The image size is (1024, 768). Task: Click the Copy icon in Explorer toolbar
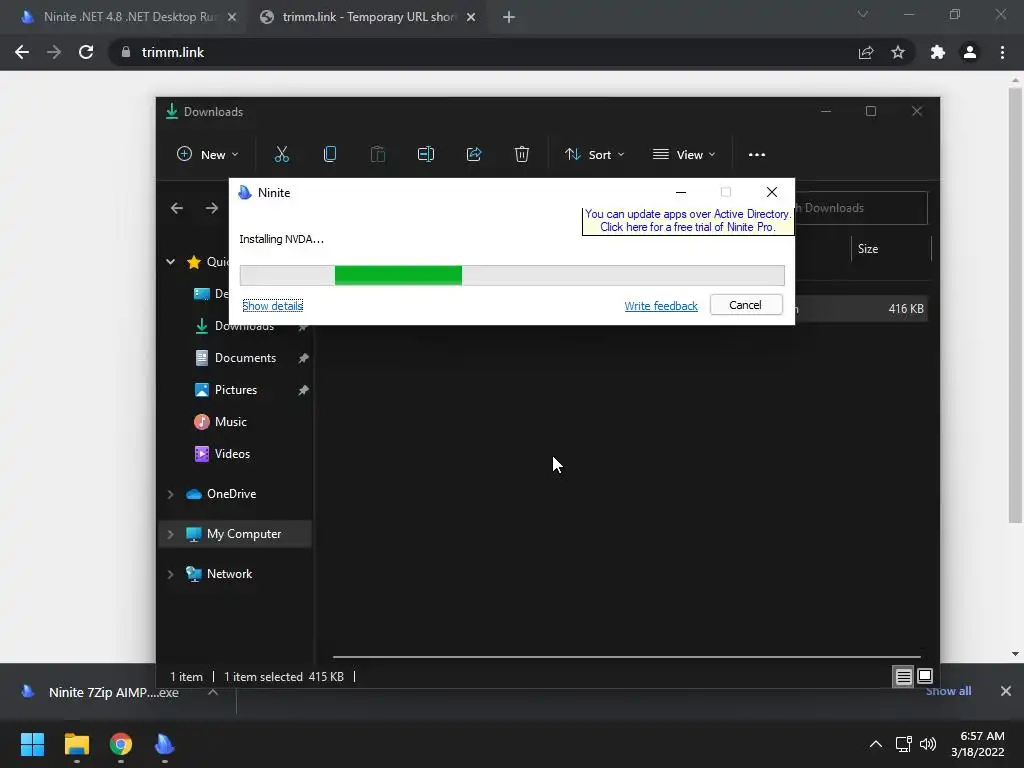tap(330, 155)
